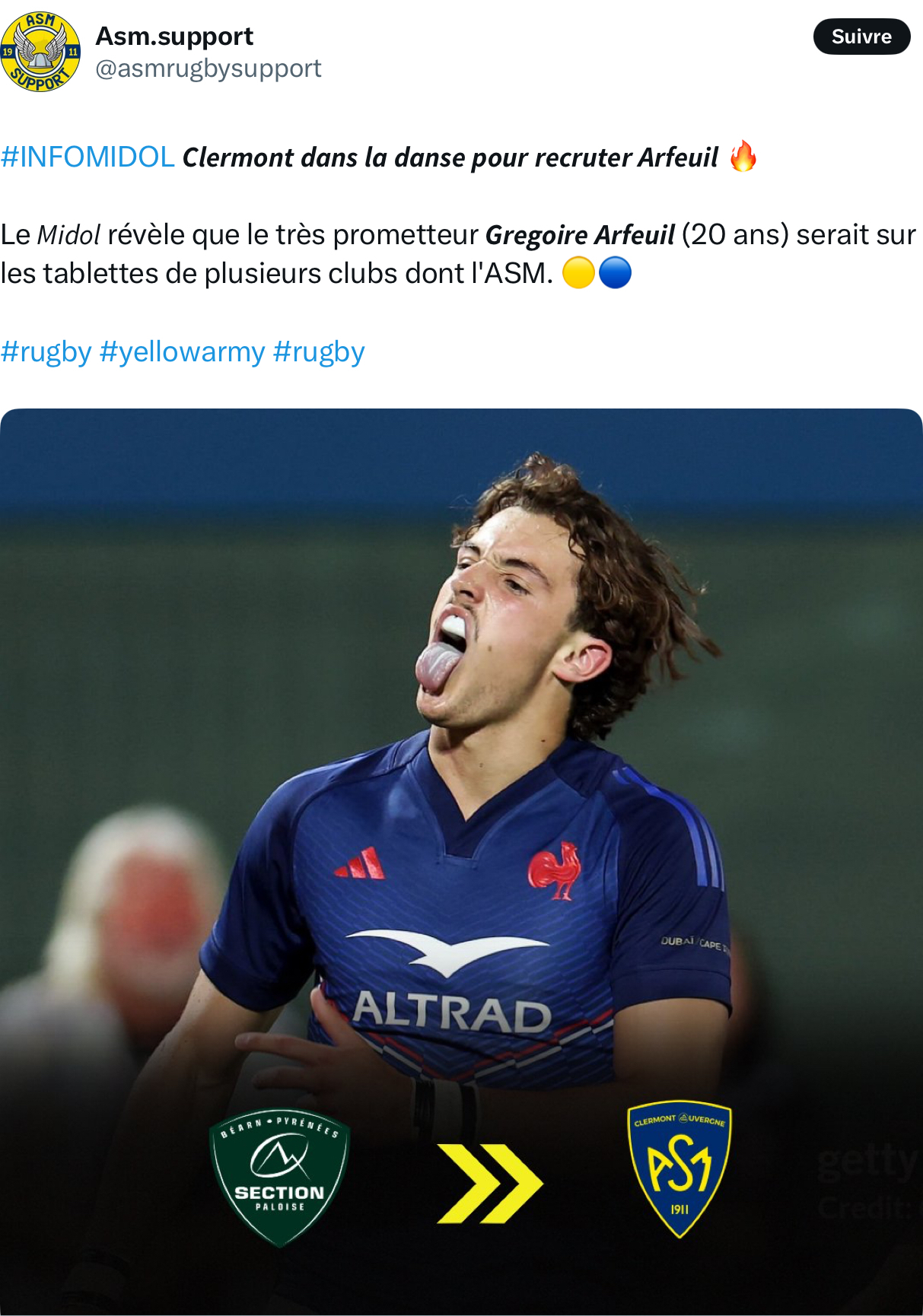Click the red rooster emblem on jersey

pos(555,871)
